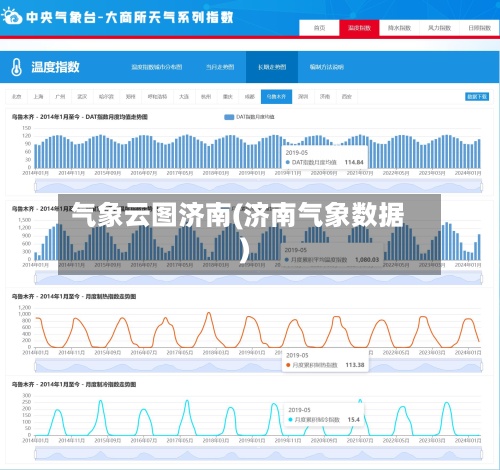Image resolution: width=500 pixels, height=470 pixels.
Task: Click the 2014年01月 axis label on DAT chart
Action: pyautogui.click(x=35, y=173)
